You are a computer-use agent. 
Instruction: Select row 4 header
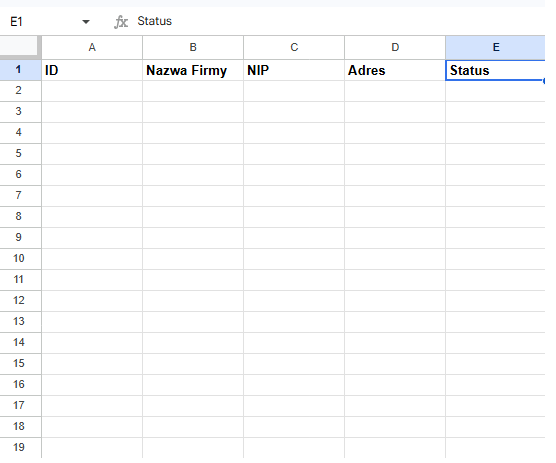[x=20, y=133]
